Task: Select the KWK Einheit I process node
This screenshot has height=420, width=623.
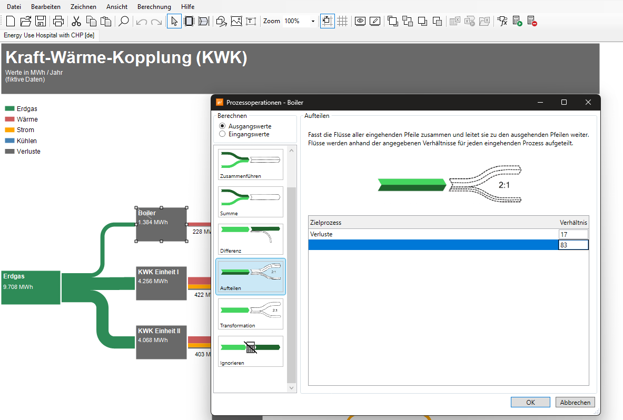Action: (x=161, y=283)
